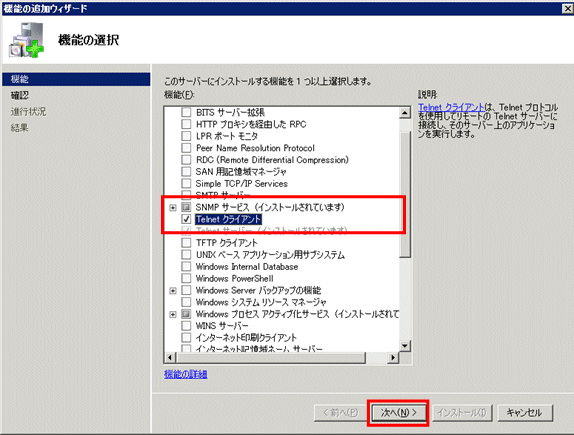Check インターネット印刷クライアント checkbox
This screenshot has height=435, width=574.
coord(186,337)
